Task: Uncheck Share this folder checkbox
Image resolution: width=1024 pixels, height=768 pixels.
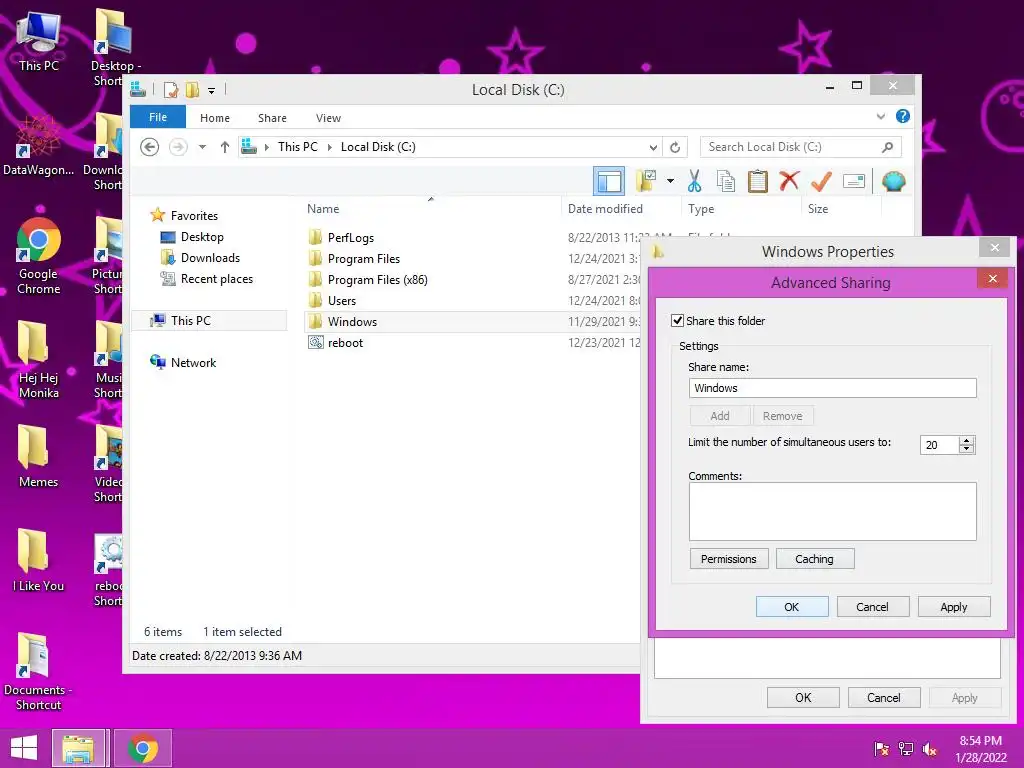Action: coord(677,321)
